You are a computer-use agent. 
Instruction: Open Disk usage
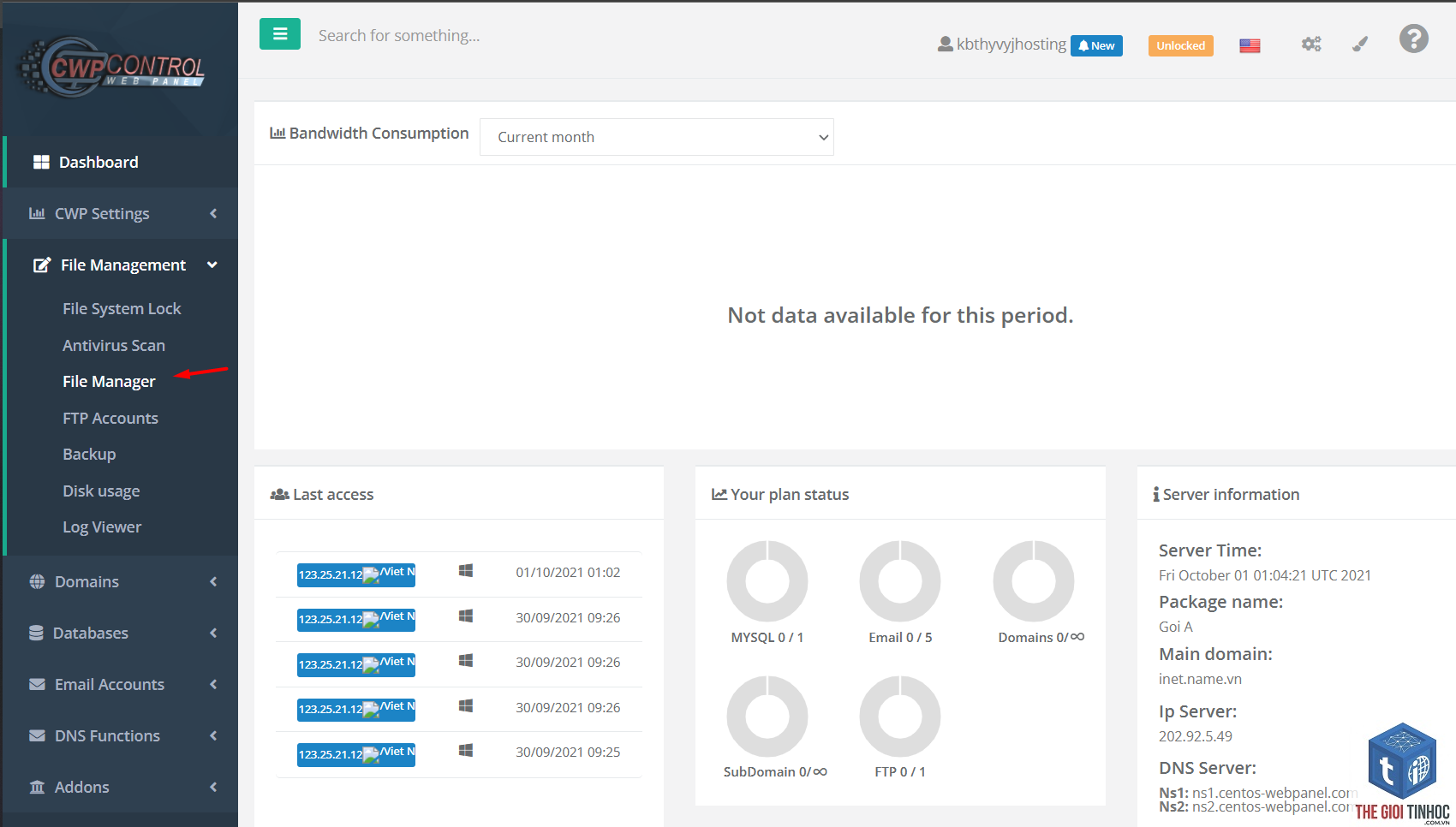101,491
